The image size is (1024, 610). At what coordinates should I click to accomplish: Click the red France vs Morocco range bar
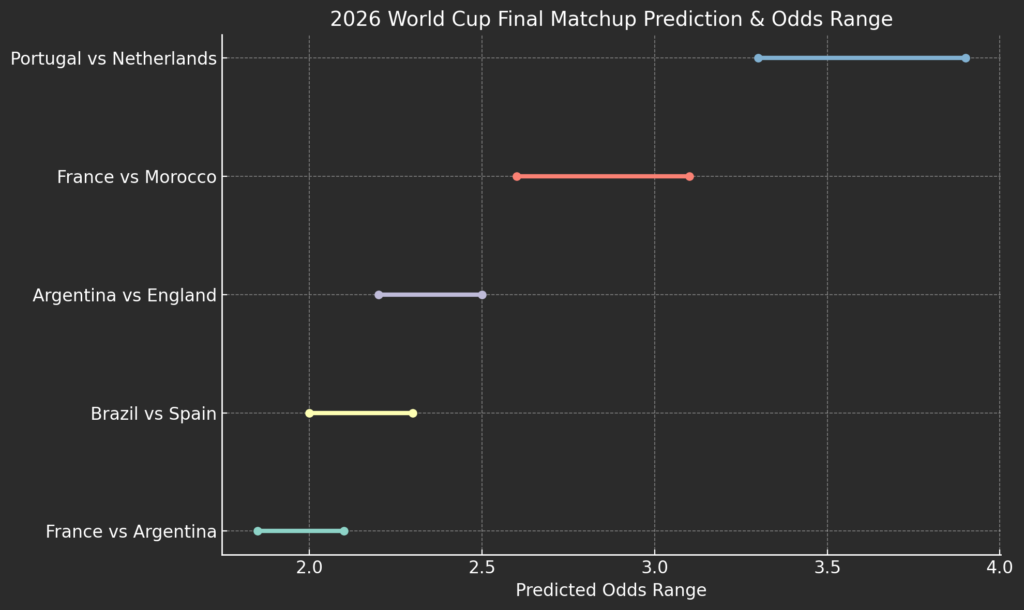[x=603, y=177]
